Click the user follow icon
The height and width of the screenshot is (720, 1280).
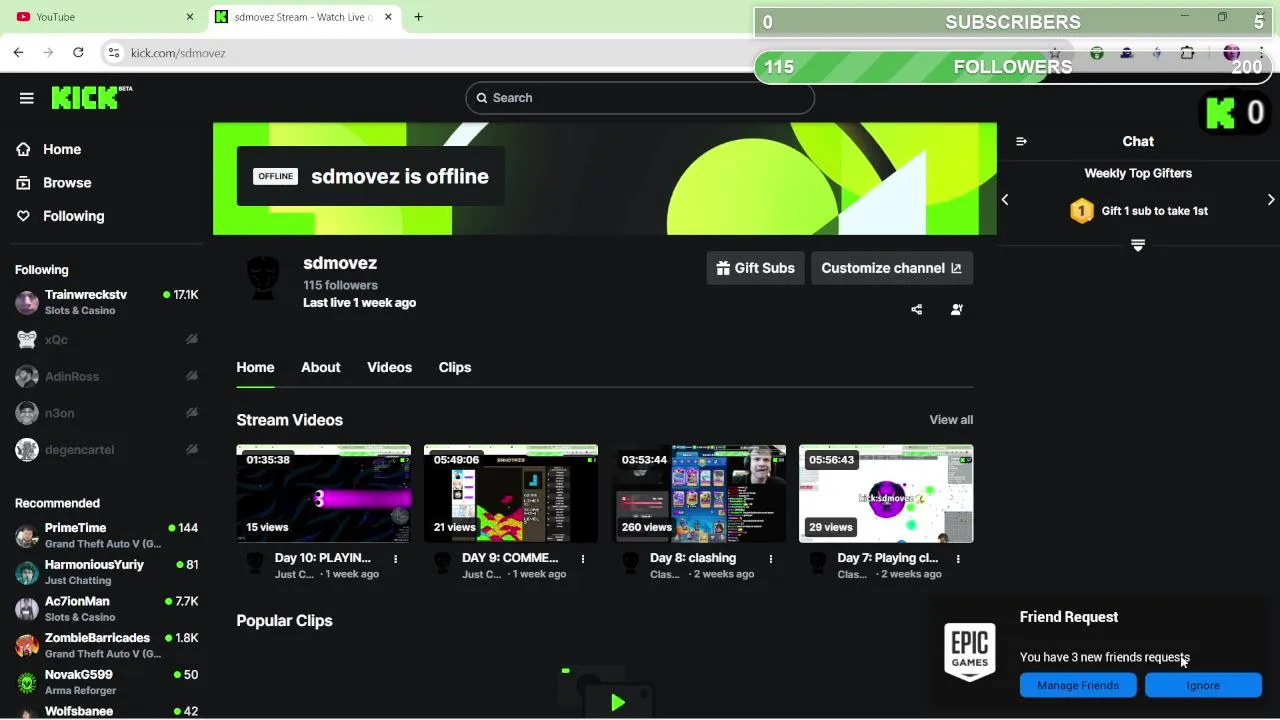pos(956,310)
